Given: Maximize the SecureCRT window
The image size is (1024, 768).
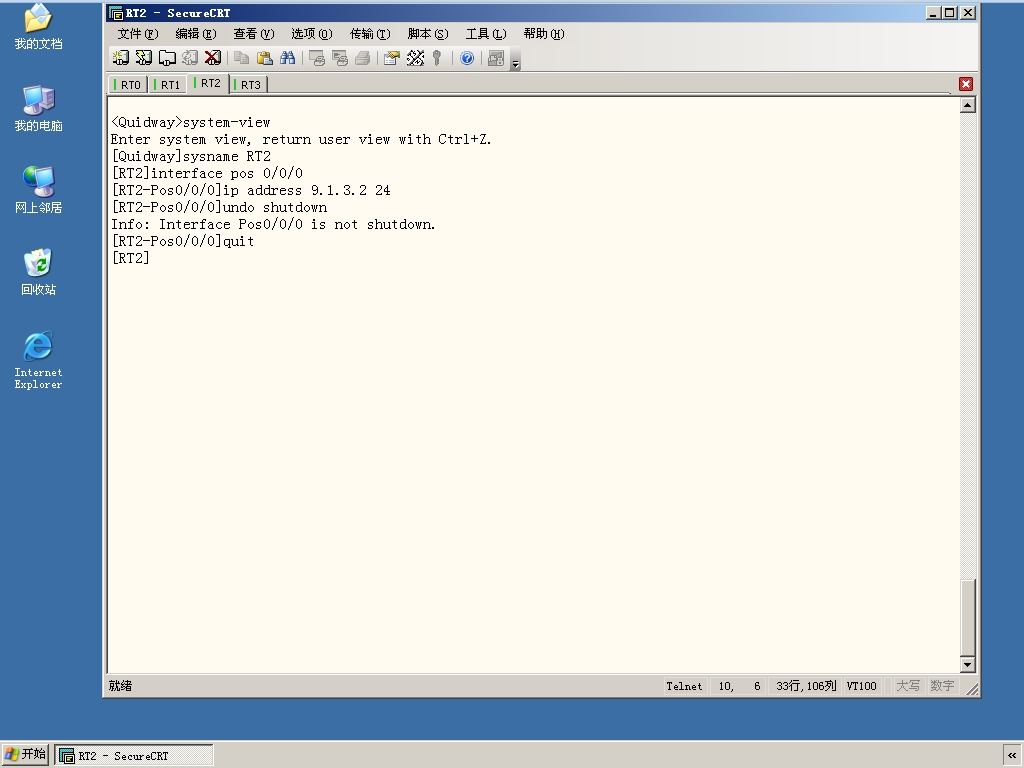Looking at the screenshot, I should pyautogui.click(x=949, y=12).
